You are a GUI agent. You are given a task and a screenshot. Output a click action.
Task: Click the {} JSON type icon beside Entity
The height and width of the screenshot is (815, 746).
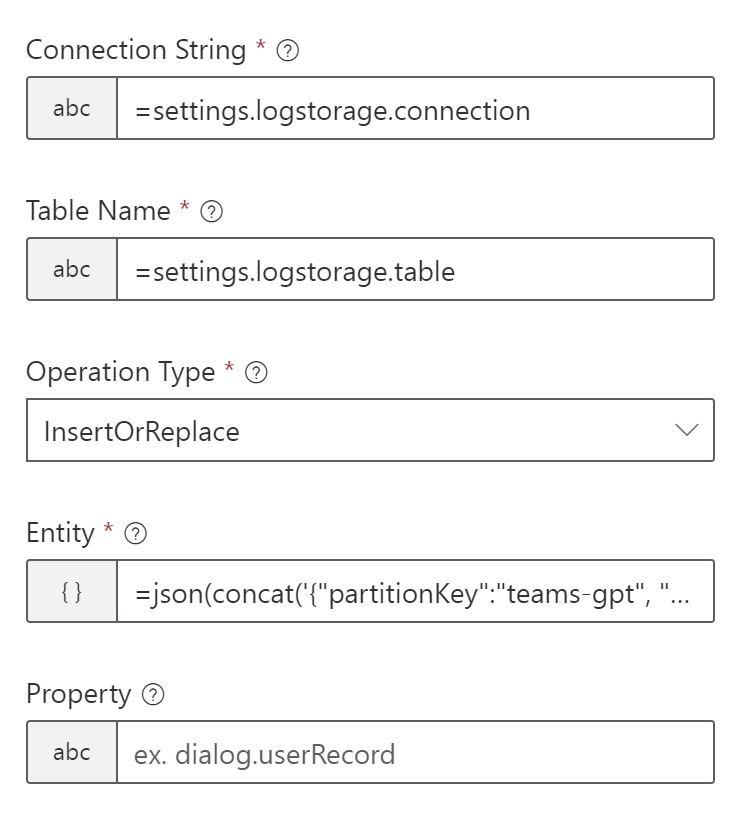click(x=71, y=592)
